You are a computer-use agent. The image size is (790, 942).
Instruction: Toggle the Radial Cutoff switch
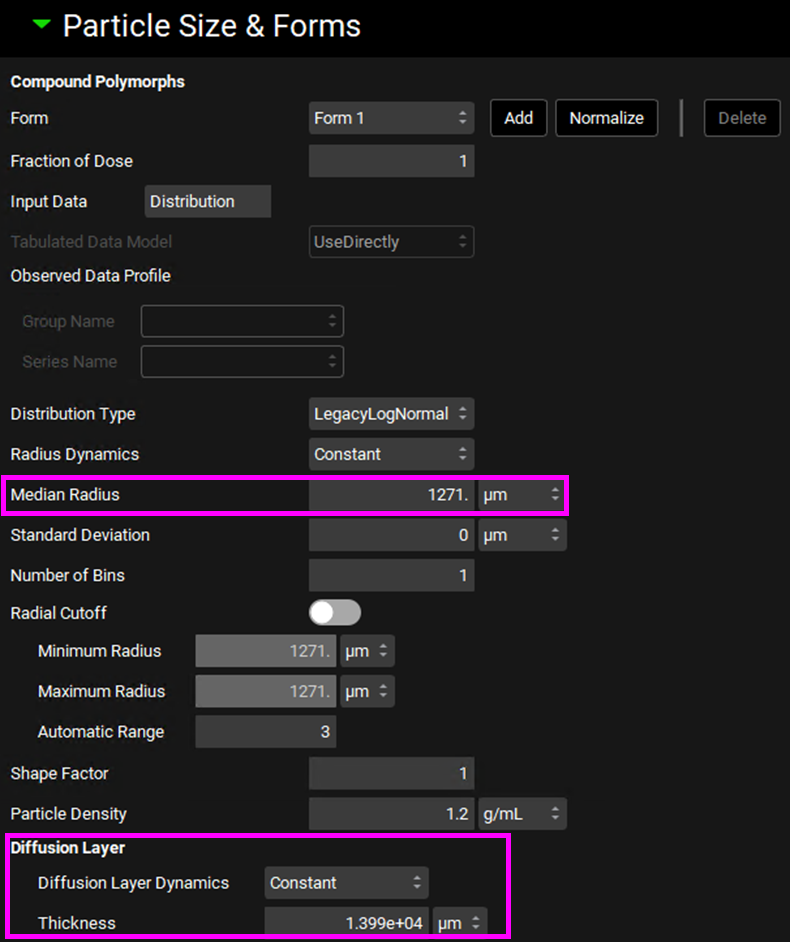(335, 613)
